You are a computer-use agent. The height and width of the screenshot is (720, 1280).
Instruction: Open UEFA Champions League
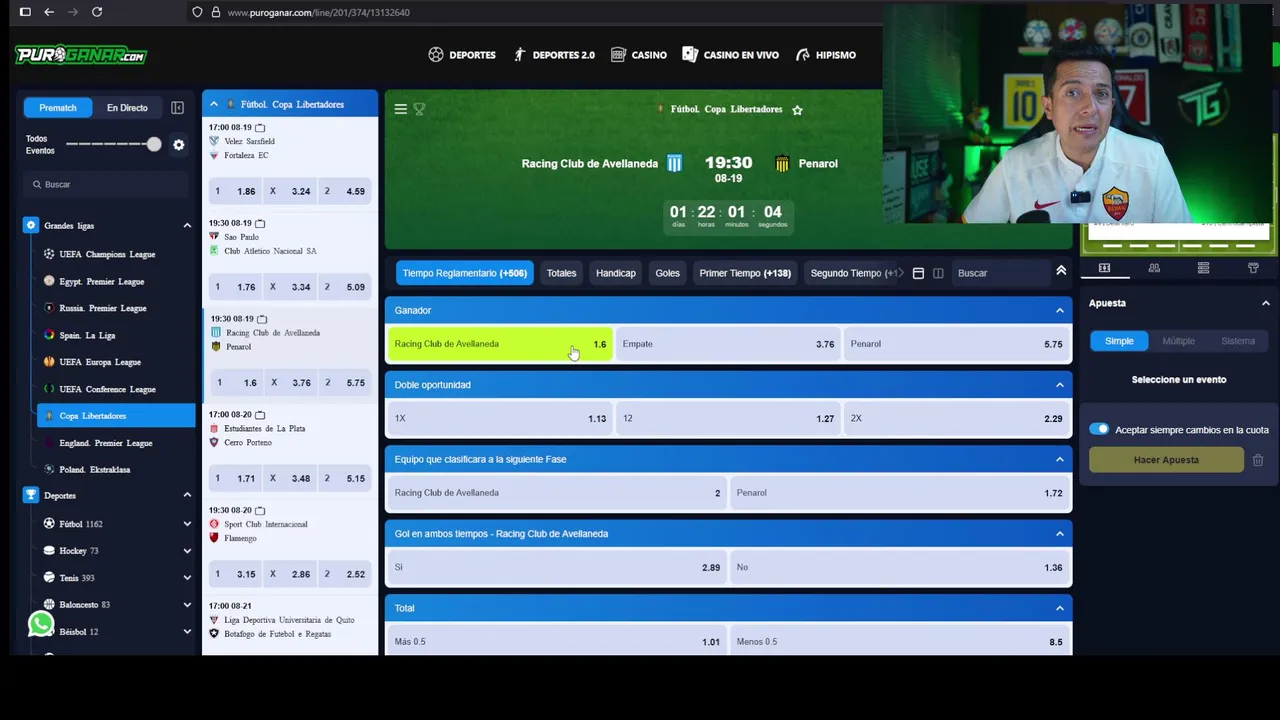[x=107, y=254]
